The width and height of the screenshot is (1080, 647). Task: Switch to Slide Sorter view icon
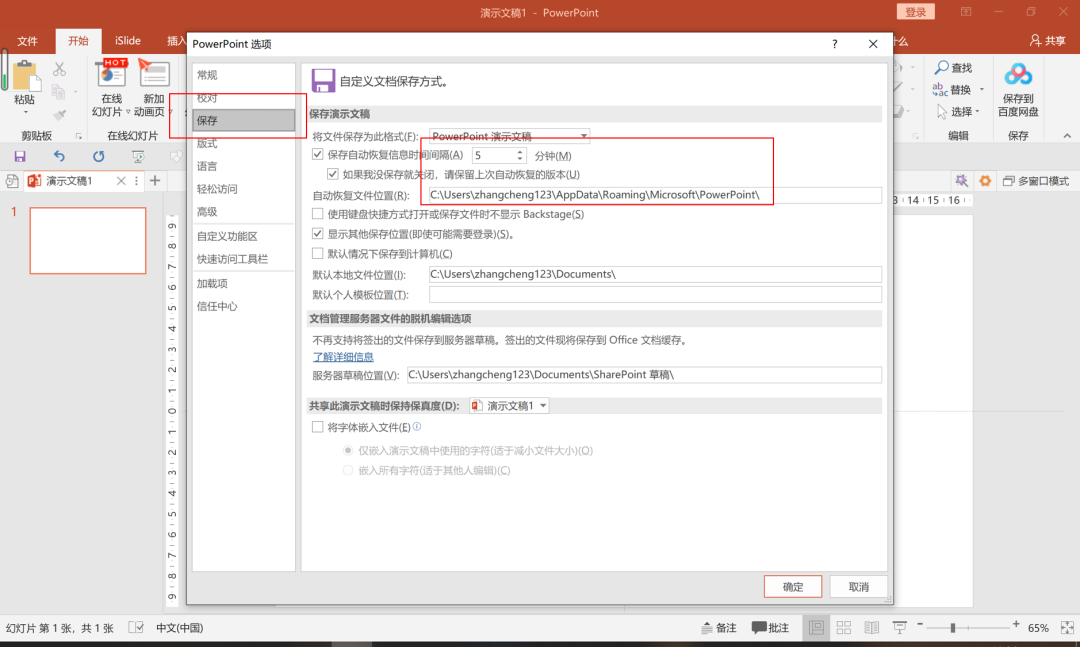(844, 628)
